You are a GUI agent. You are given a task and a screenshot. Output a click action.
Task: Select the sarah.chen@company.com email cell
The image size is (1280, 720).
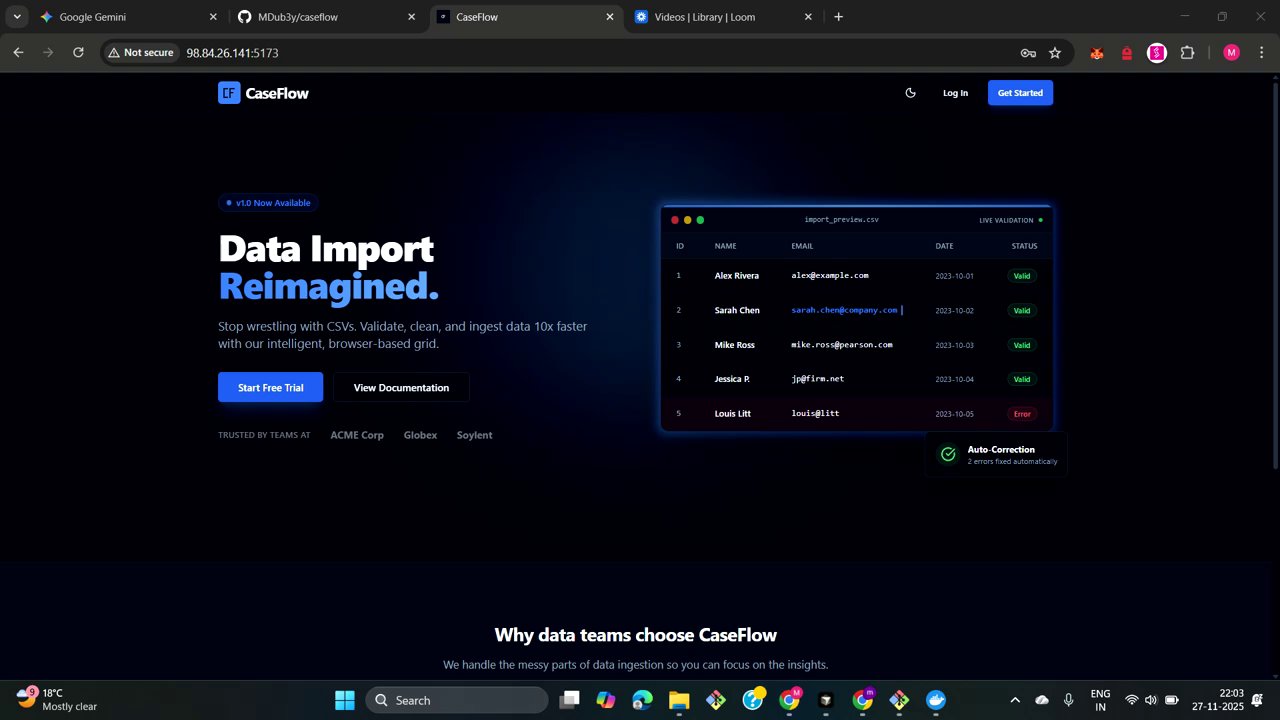click(x=845, y=310)
